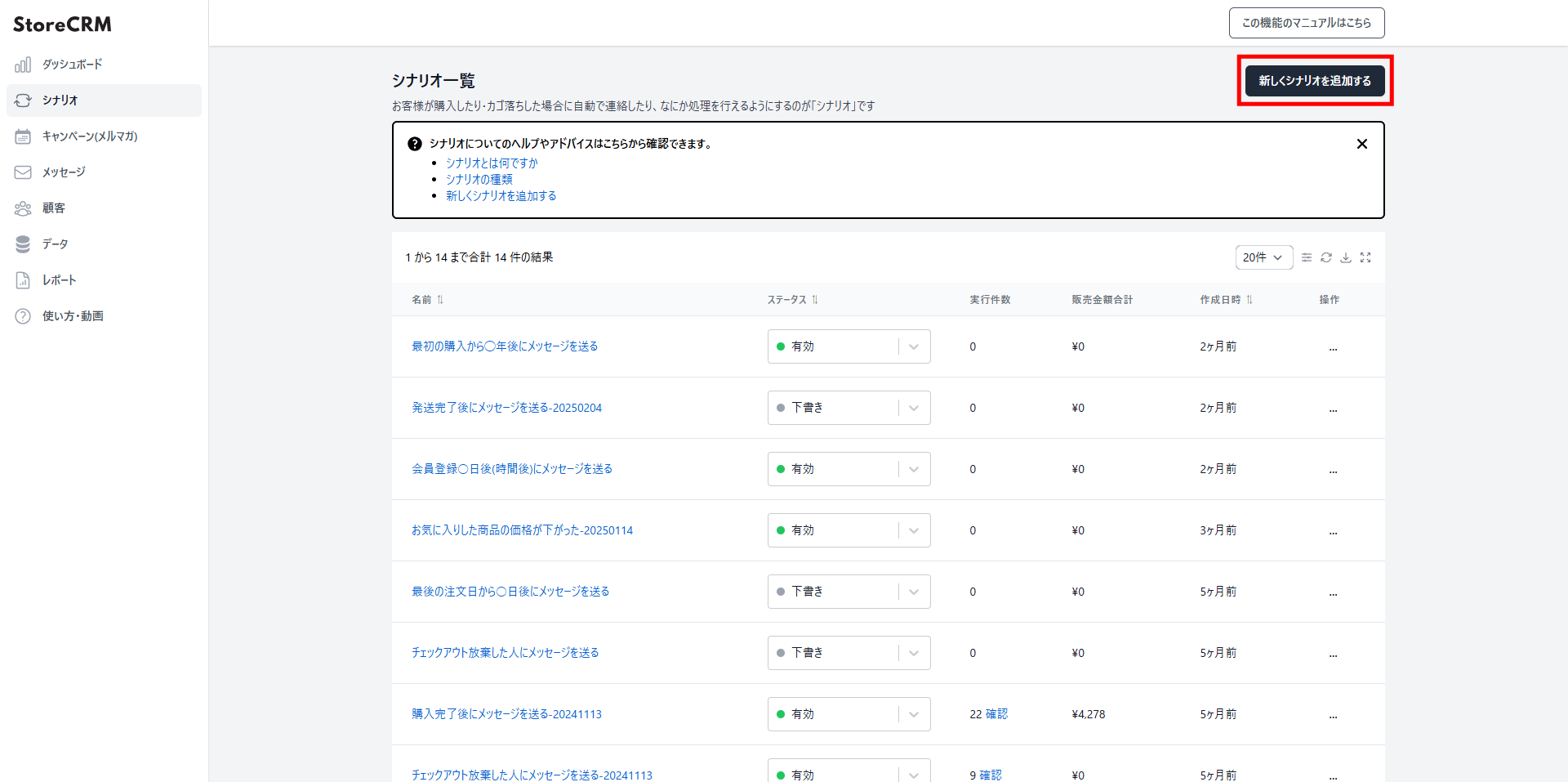1568x782 pixels.
Task: Click the 新しくシナリオを追加する button
Action: [1313, 81]
